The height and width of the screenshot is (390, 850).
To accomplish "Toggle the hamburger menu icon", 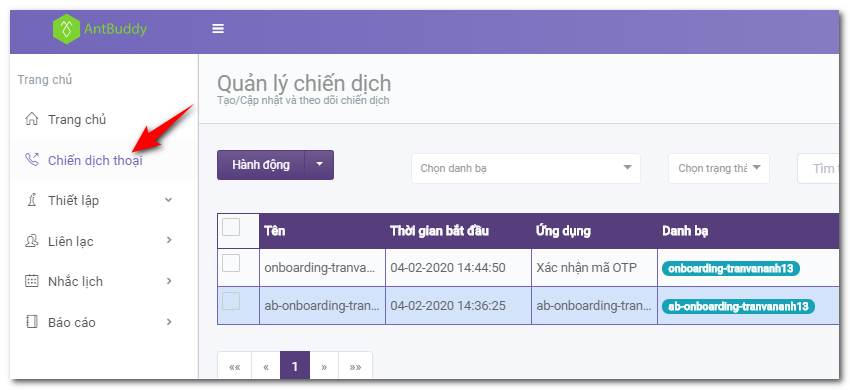I will (x=218, y=29).
